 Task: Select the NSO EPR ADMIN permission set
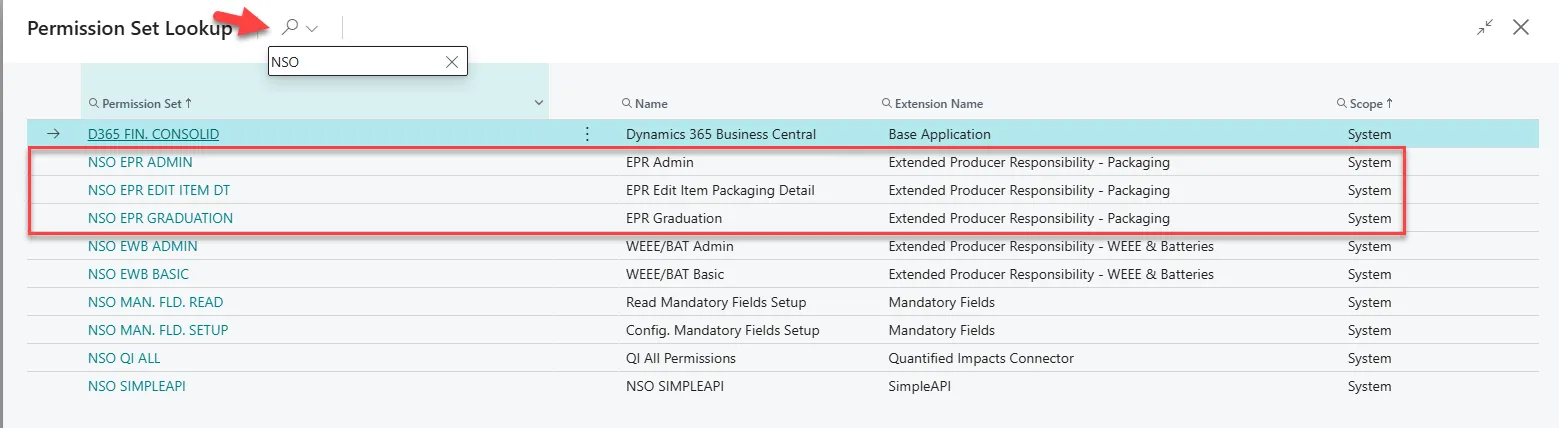(140, 162)
